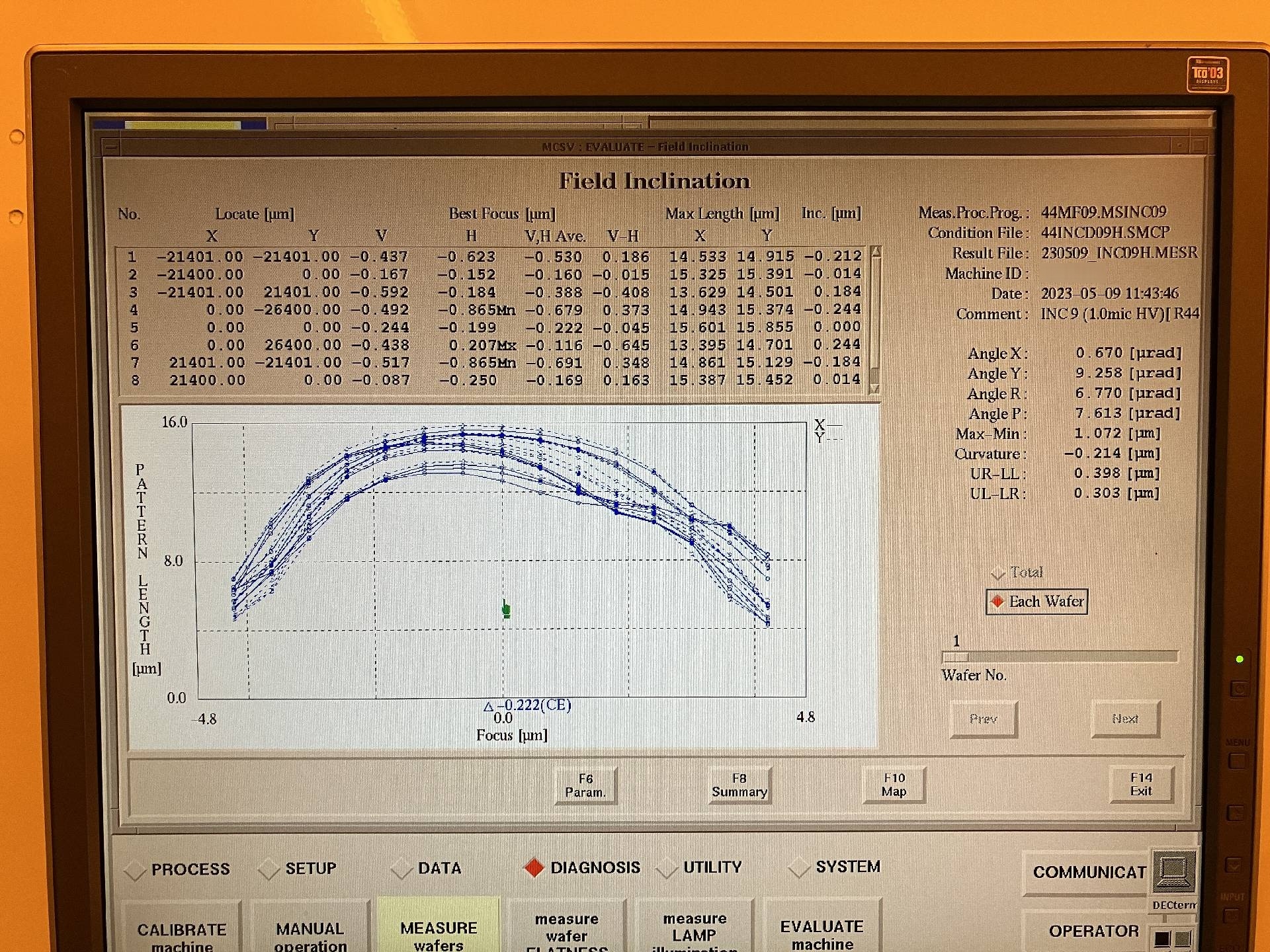The width and height of the screenshot is (1270, 952).
Task: Click the Comment text INC9 (1.0mic HV)
Action: 1103,313
